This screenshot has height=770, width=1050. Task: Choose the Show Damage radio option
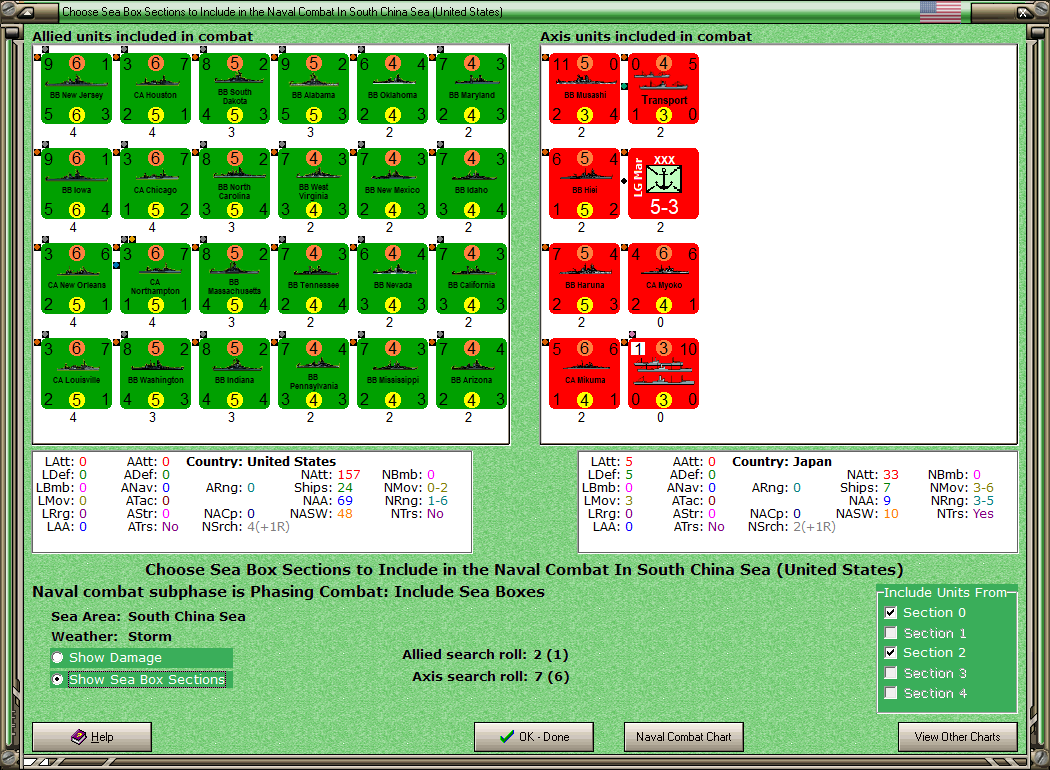click(x=58, y=658)
